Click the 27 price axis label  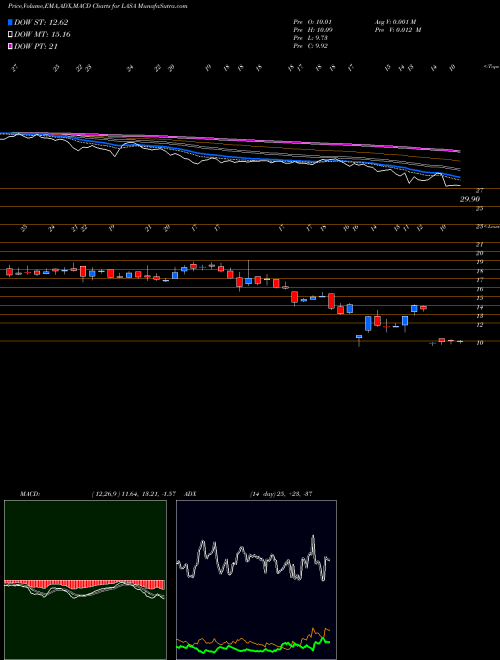(480, 191)
